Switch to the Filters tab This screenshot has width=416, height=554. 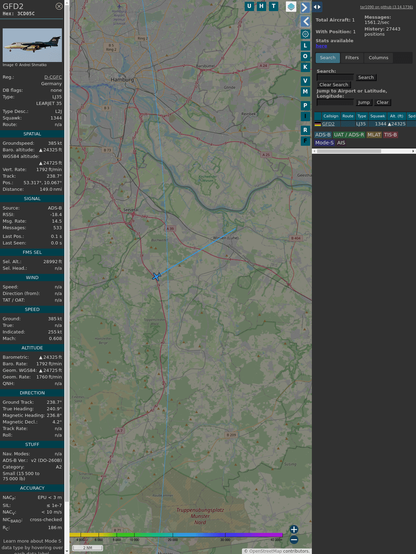(352, 58)
